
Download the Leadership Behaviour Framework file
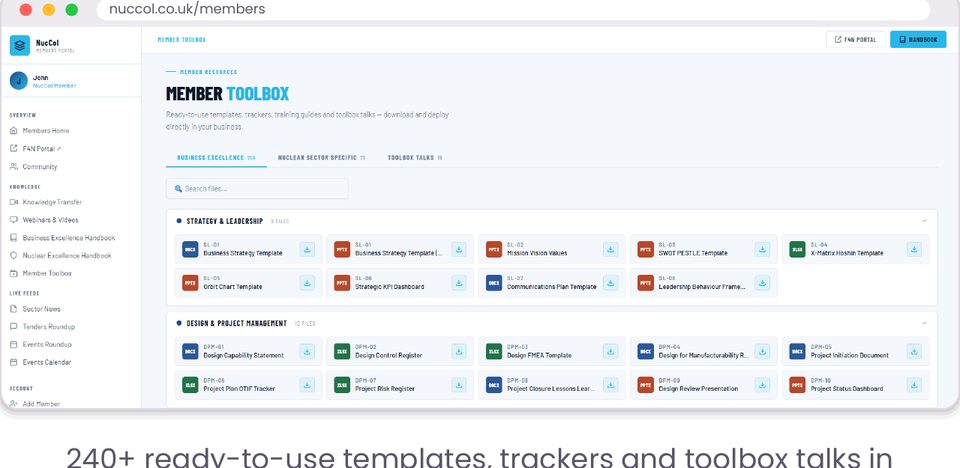(x=762, y=283)
